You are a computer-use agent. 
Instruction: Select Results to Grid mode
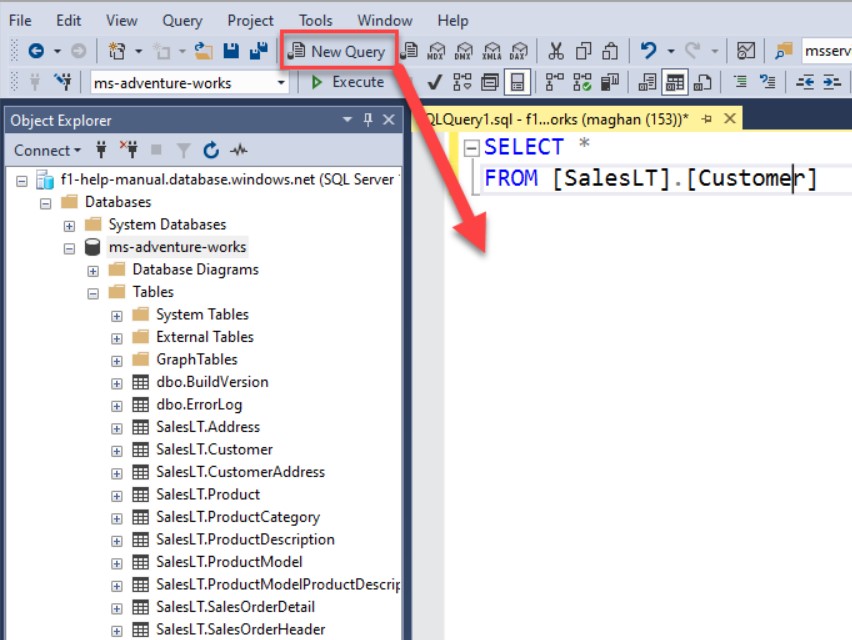point(675,83)
